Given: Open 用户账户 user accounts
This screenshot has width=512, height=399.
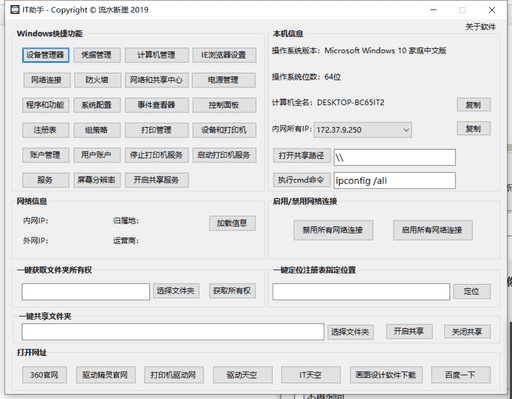Looking at the screenshot, I should pos(97,155).
